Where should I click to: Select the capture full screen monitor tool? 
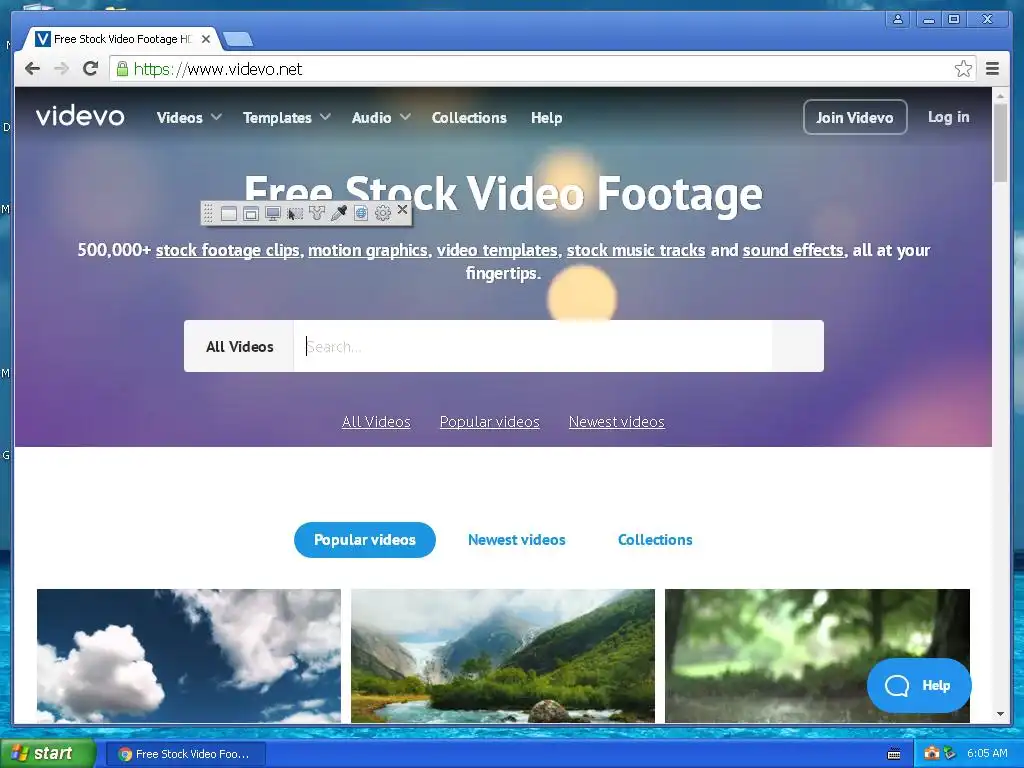pyautogui.click(x=273, y=214)
